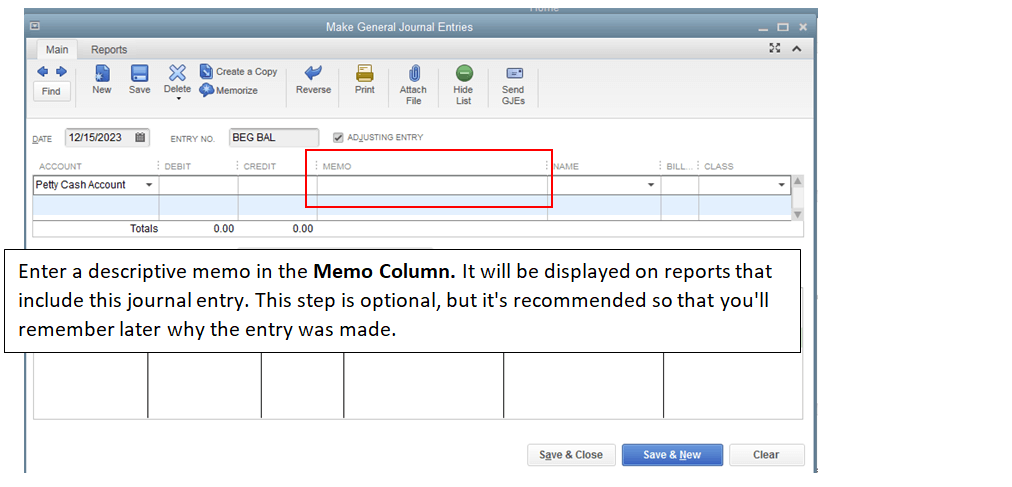Screen dimensions: 1012x487
Task: Open the Name column dropdown
Action: pyautogui.click(x=651, y=185)
